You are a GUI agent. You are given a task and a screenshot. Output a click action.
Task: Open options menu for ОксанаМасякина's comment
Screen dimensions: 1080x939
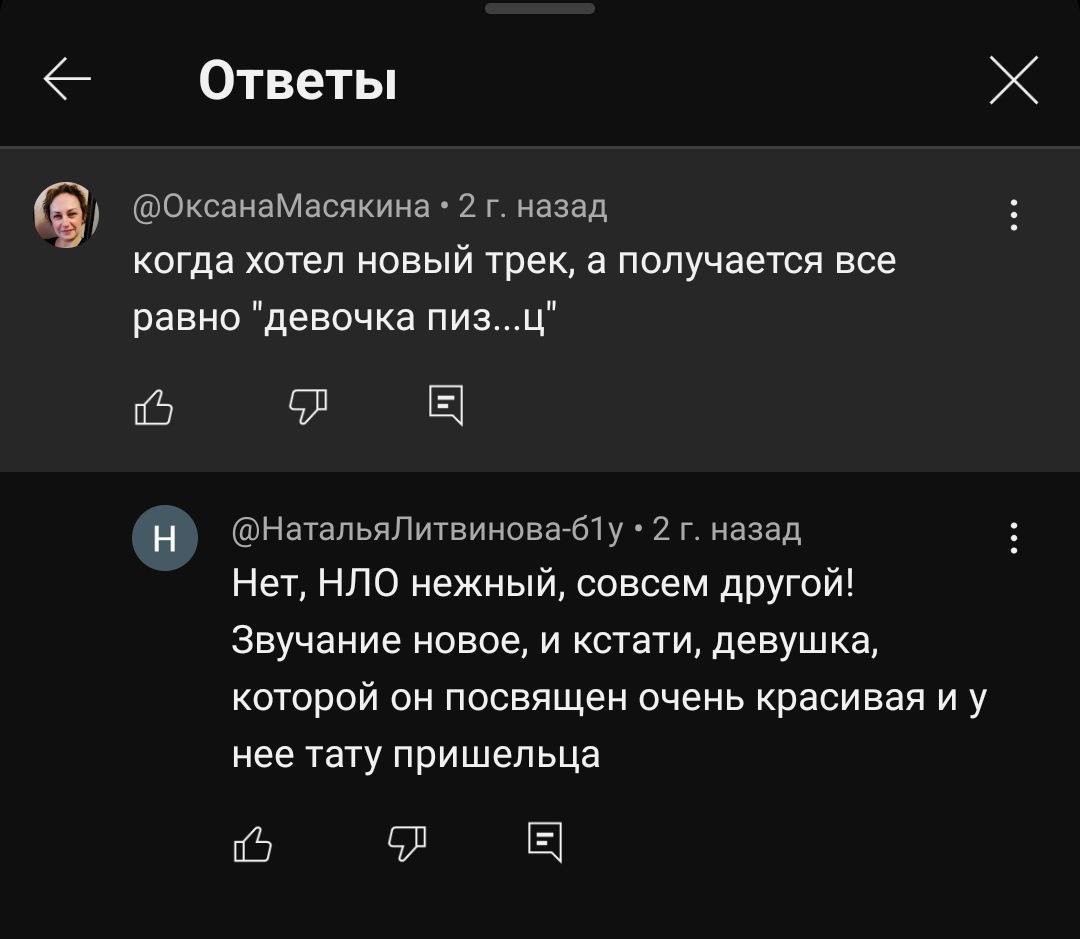[1014, 215]
